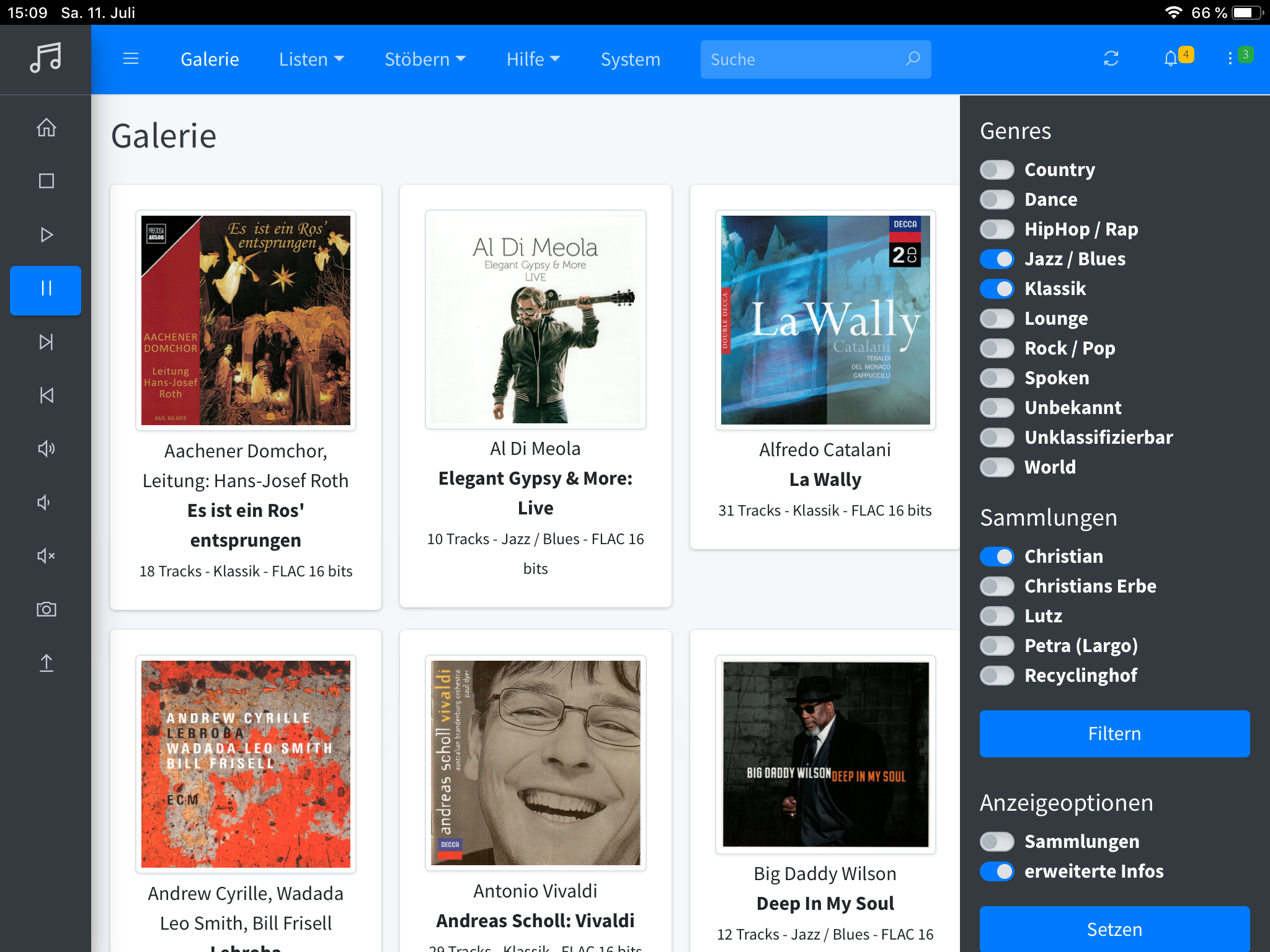Mute audio with the crossed speaker icon
This screenshot has width=1270, height=952.
click(46, 556)
